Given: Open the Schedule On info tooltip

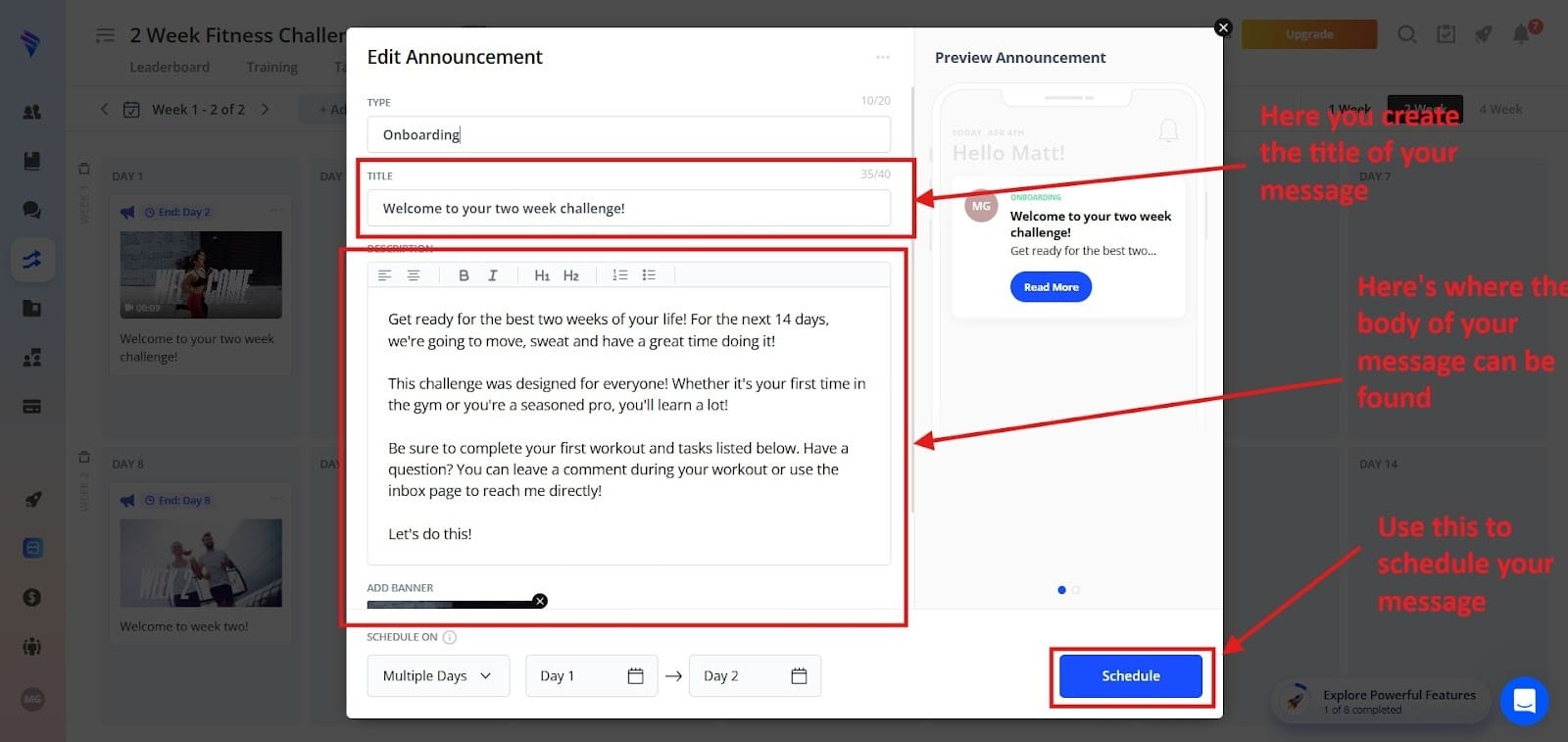Looking at the screenshot, I should pyautogui.click(x=450, y=637).
